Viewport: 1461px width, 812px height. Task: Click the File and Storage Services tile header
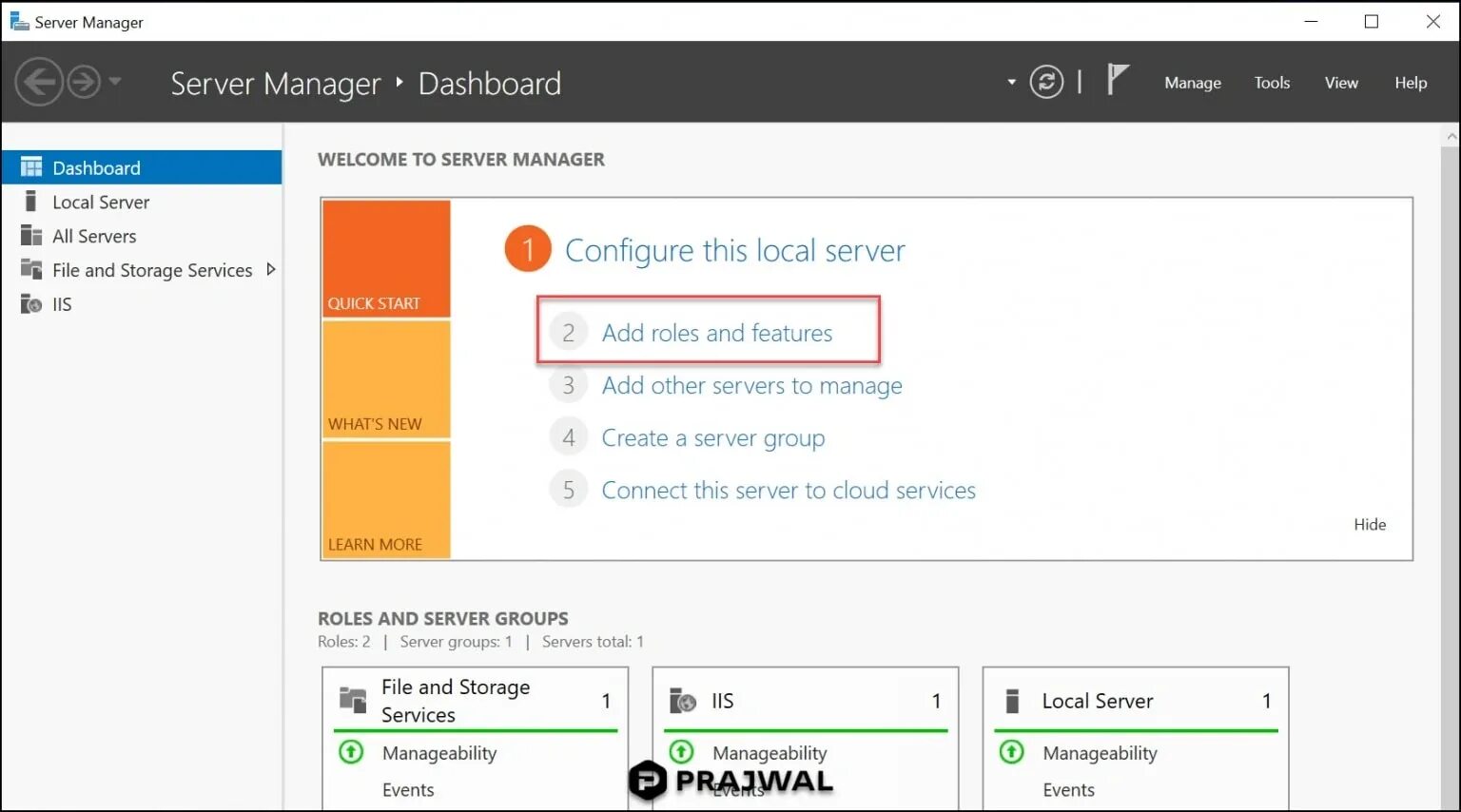coord(476,701)
